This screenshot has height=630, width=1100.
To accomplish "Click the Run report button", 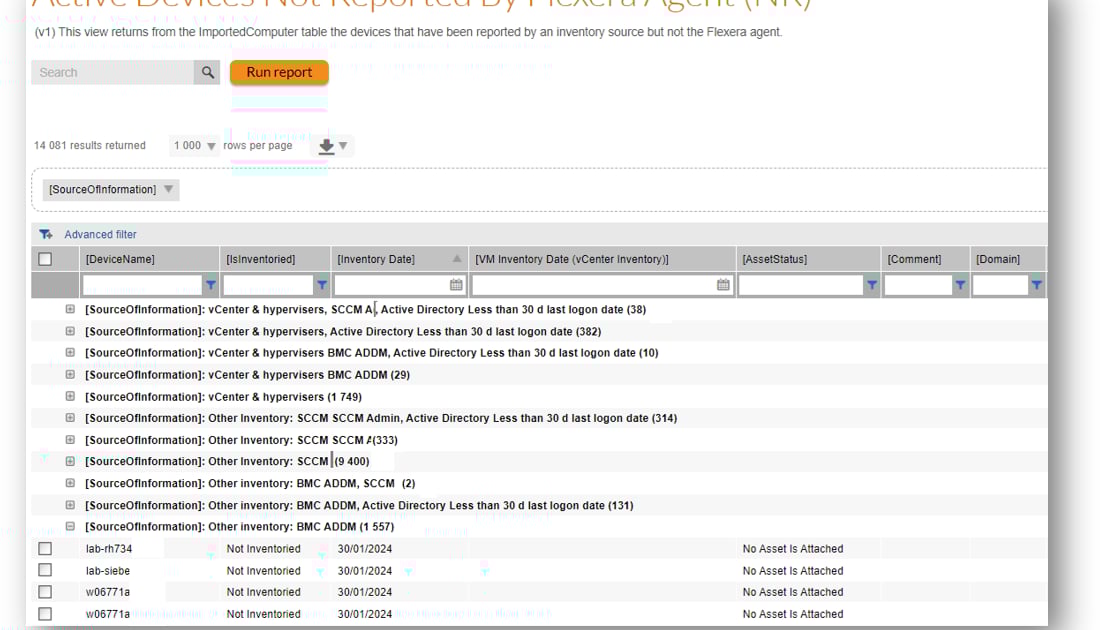I will pyautogui.click(x=279, y=72).
